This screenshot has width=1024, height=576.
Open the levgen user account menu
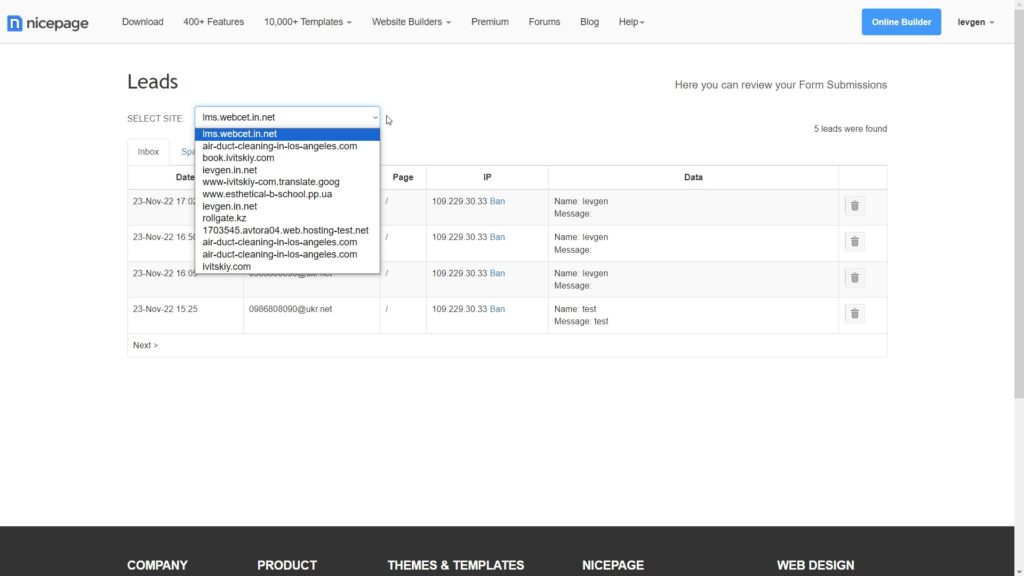pyautogui.click(x=975, y=22)
